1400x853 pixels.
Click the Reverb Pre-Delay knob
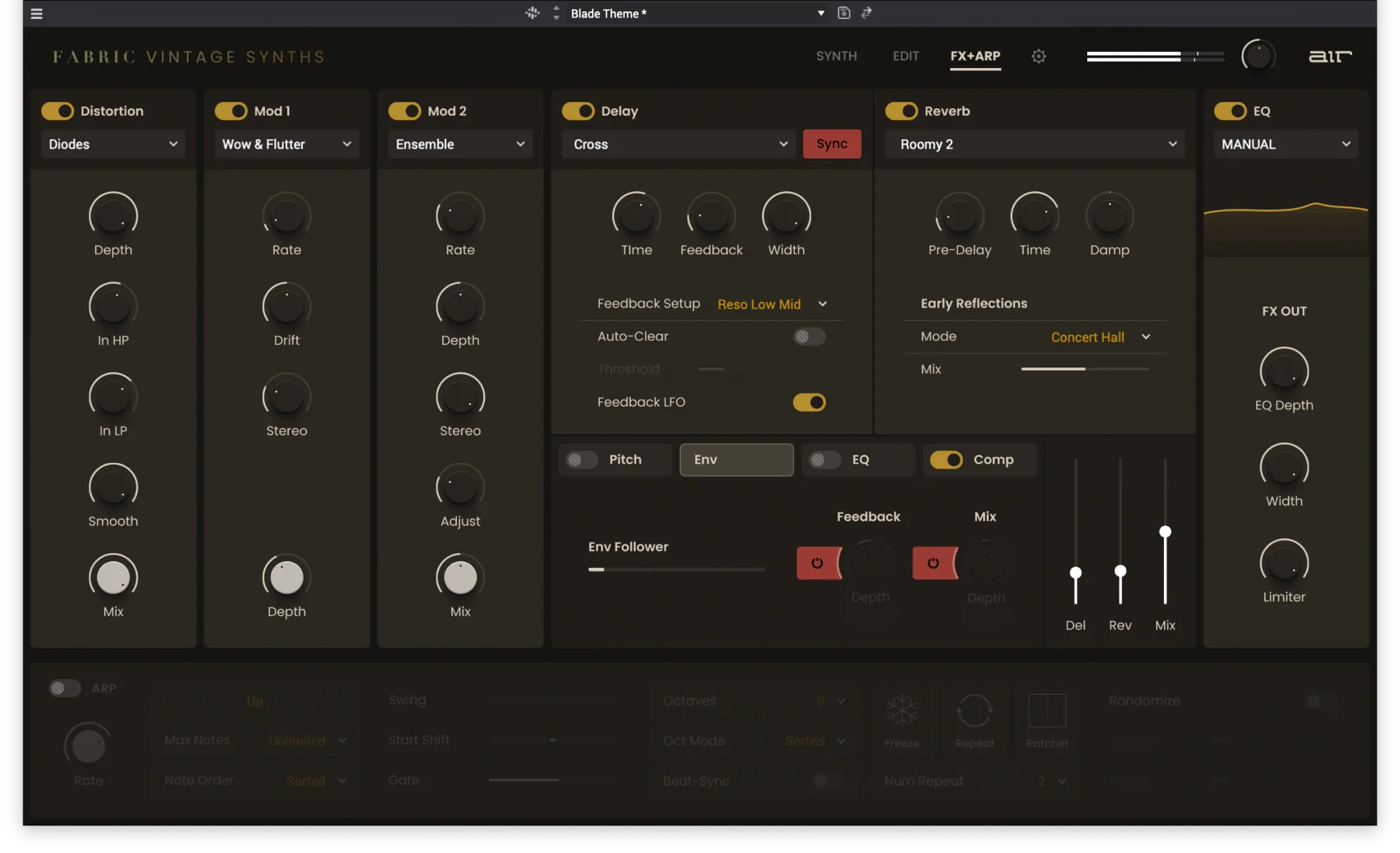pos(960,216)
